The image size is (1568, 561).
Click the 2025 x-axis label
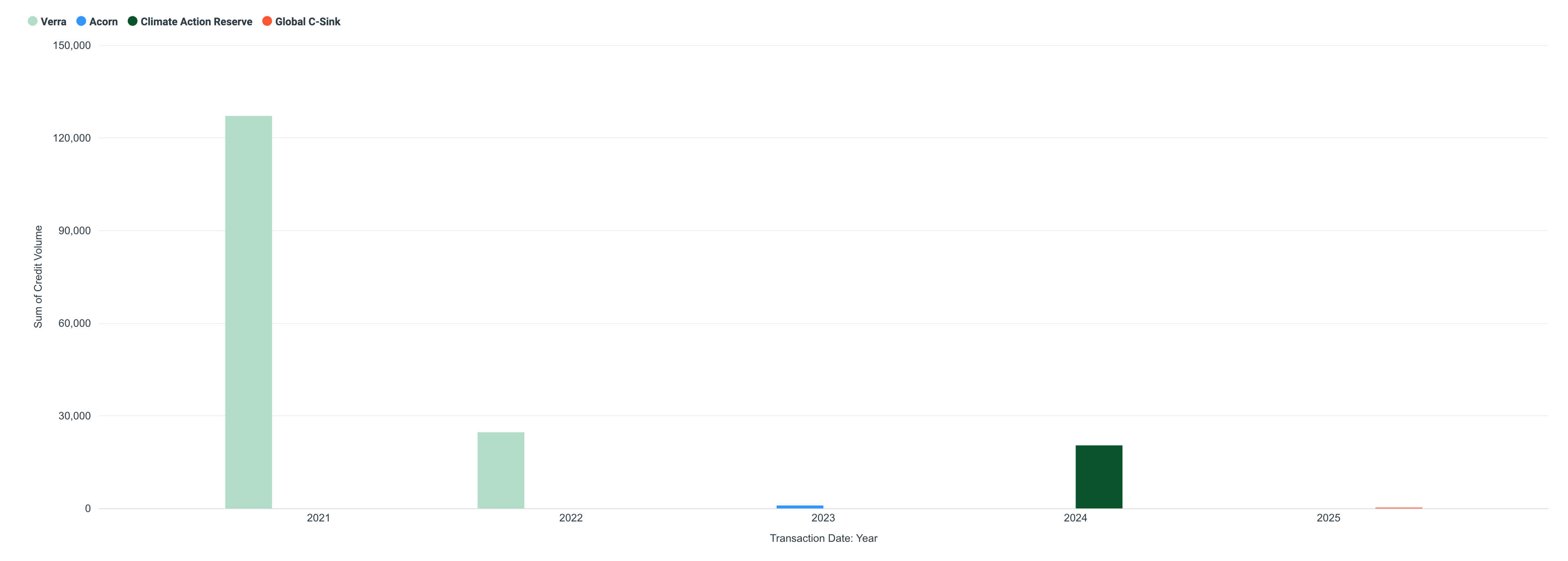click(x=1328, y=518)
